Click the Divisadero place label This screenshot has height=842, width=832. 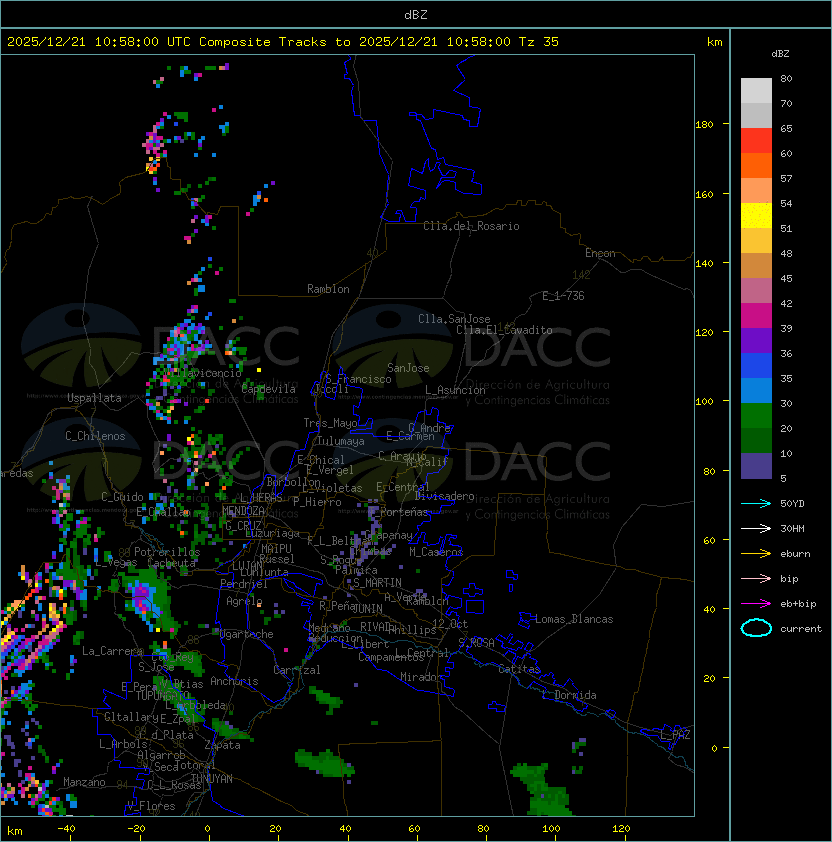(445, 496)
